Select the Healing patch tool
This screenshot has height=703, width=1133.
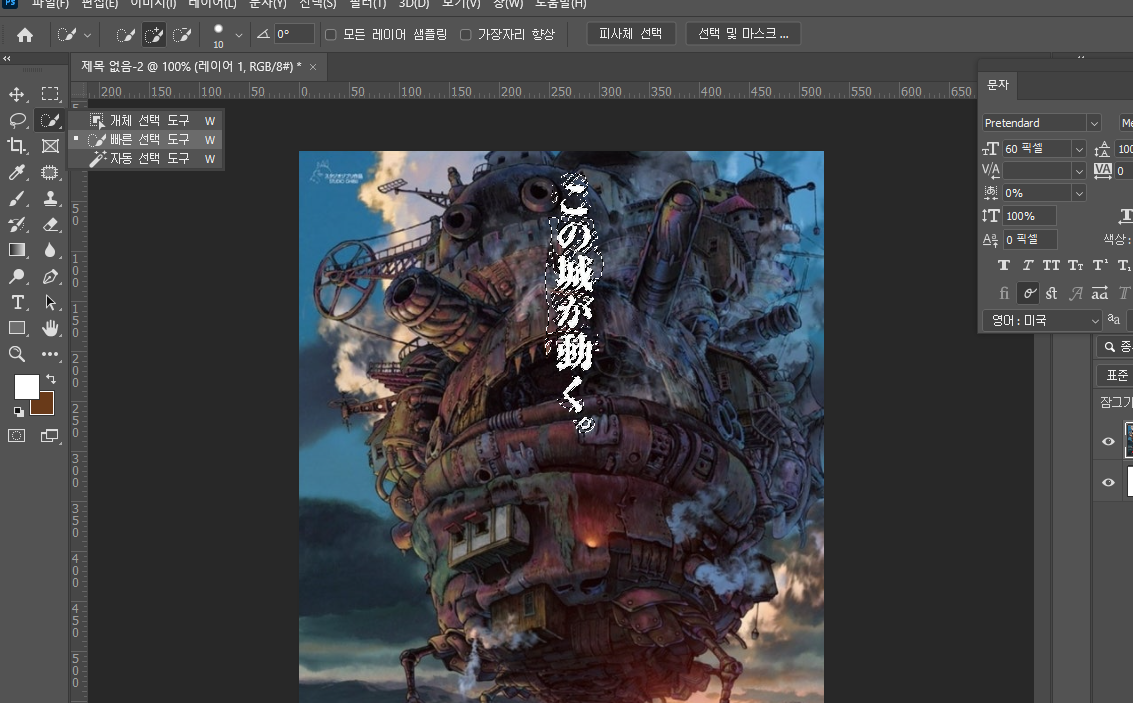(x=50, y=172)
